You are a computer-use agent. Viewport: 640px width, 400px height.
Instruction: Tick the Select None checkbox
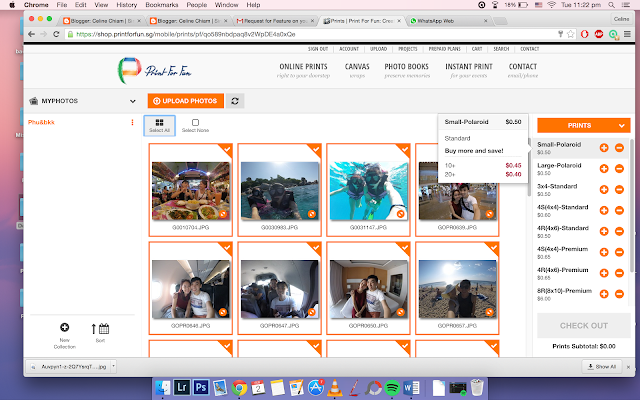coord(196,122)
